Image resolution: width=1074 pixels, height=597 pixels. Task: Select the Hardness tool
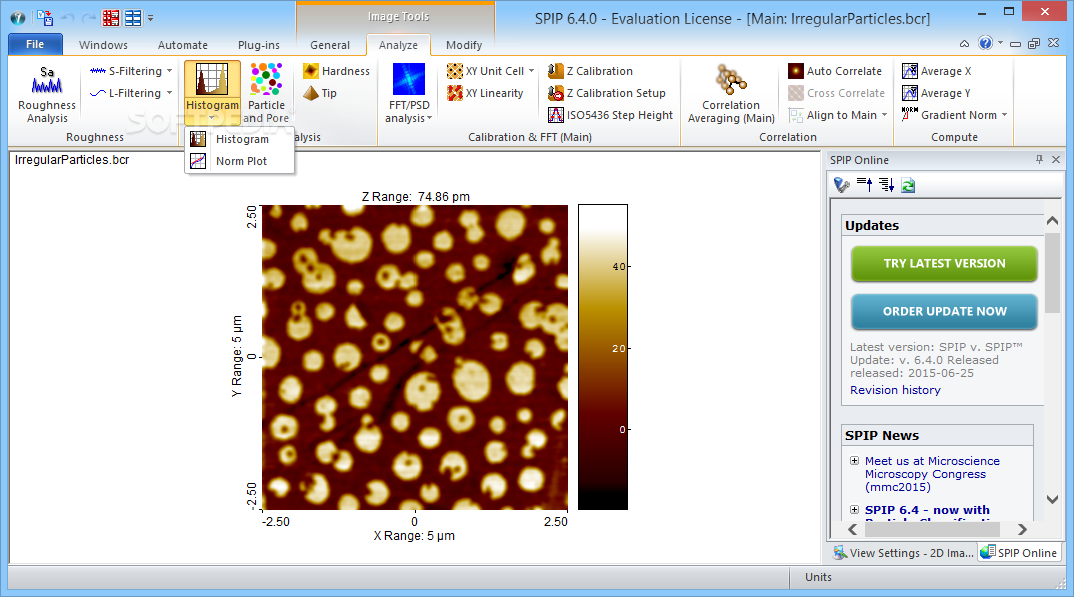[x=336, y=71]
